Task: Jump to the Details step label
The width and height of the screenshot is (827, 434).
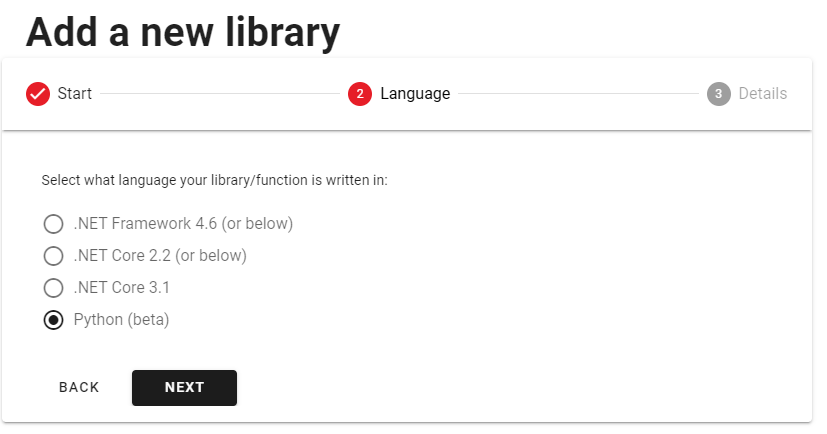Action: pos(763,94)
